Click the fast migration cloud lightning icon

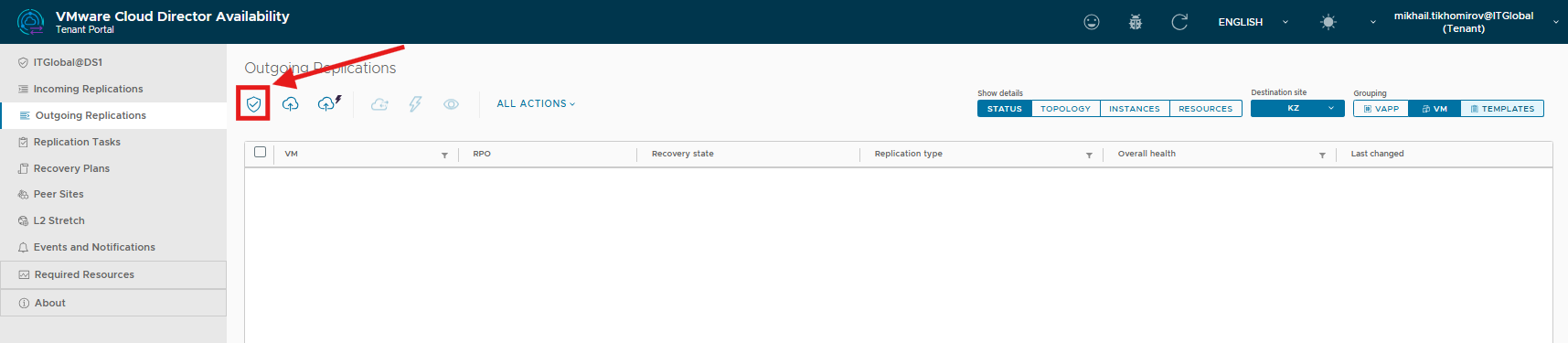pyautogui.click(x=329, y=103)
